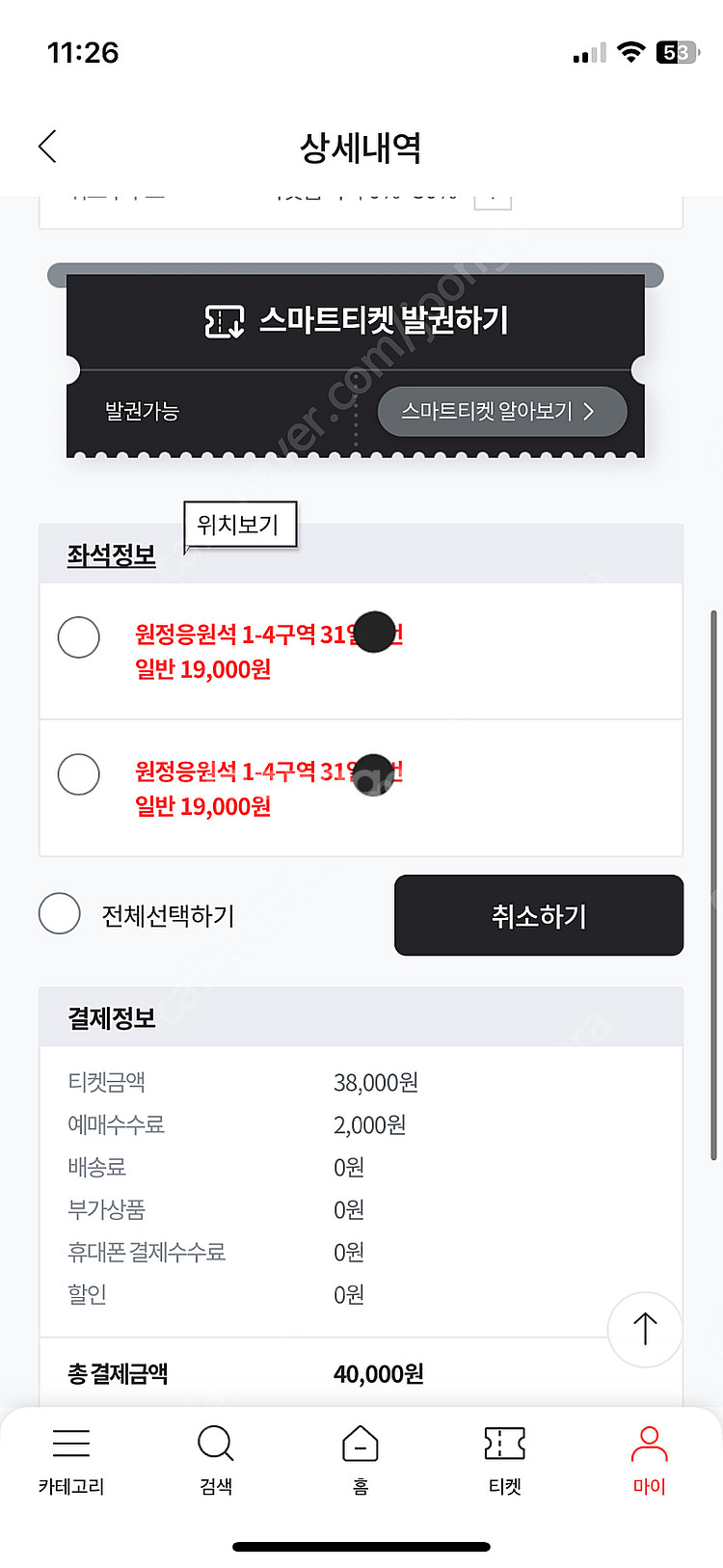The width and height of the screenshot is (723, 1568).
Task: Tap the 좌석정보 section heading
Action: [x=112, y=555]
